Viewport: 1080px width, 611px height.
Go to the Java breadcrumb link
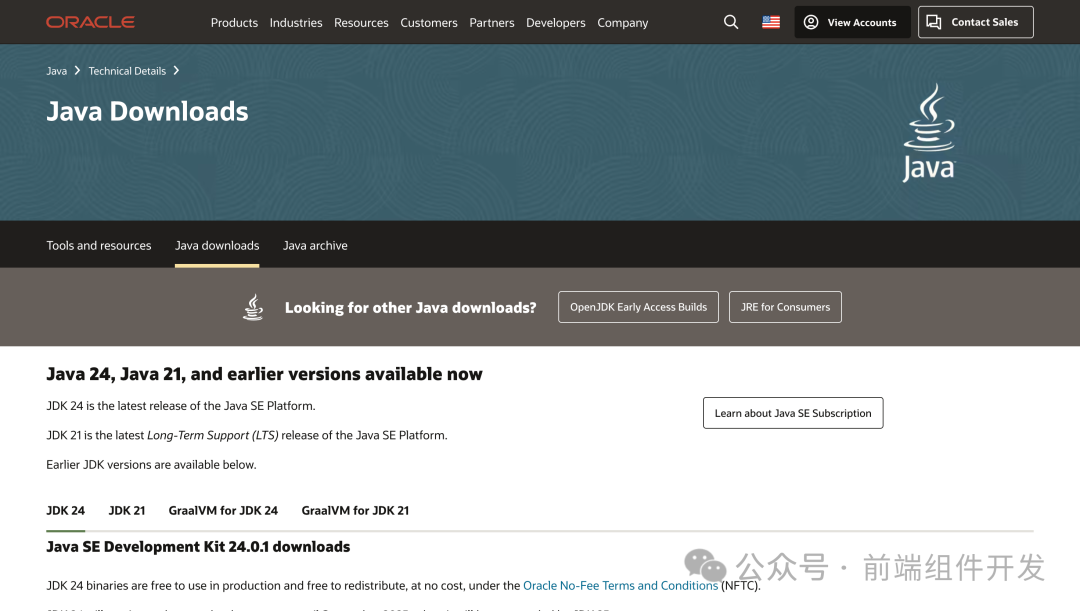(x=56, y=71)
